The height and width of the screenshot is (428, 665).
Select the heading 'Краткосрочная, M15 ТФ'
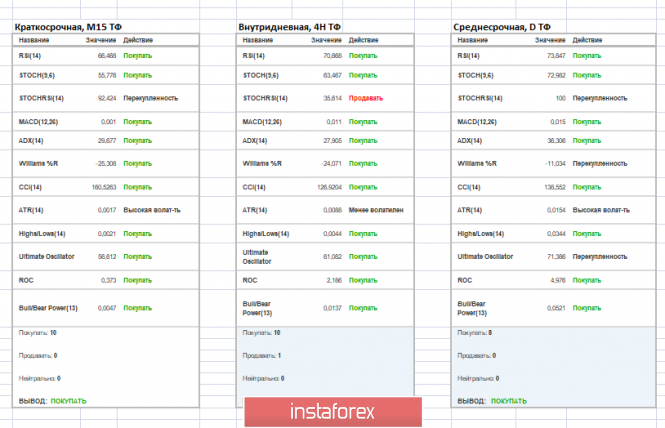(68, 27)
